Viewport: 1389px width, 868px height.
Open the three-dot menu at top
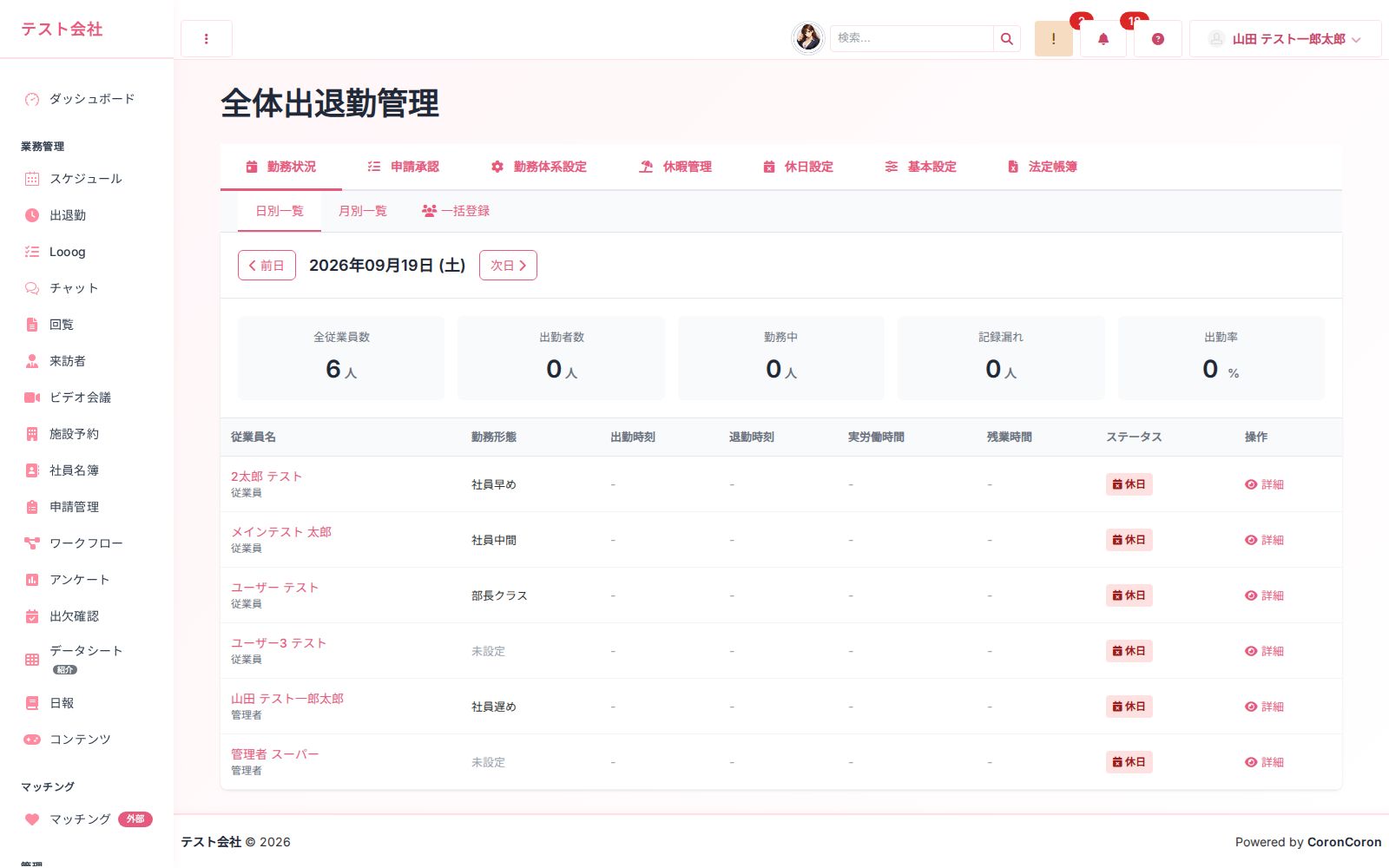tap(206, 39)
